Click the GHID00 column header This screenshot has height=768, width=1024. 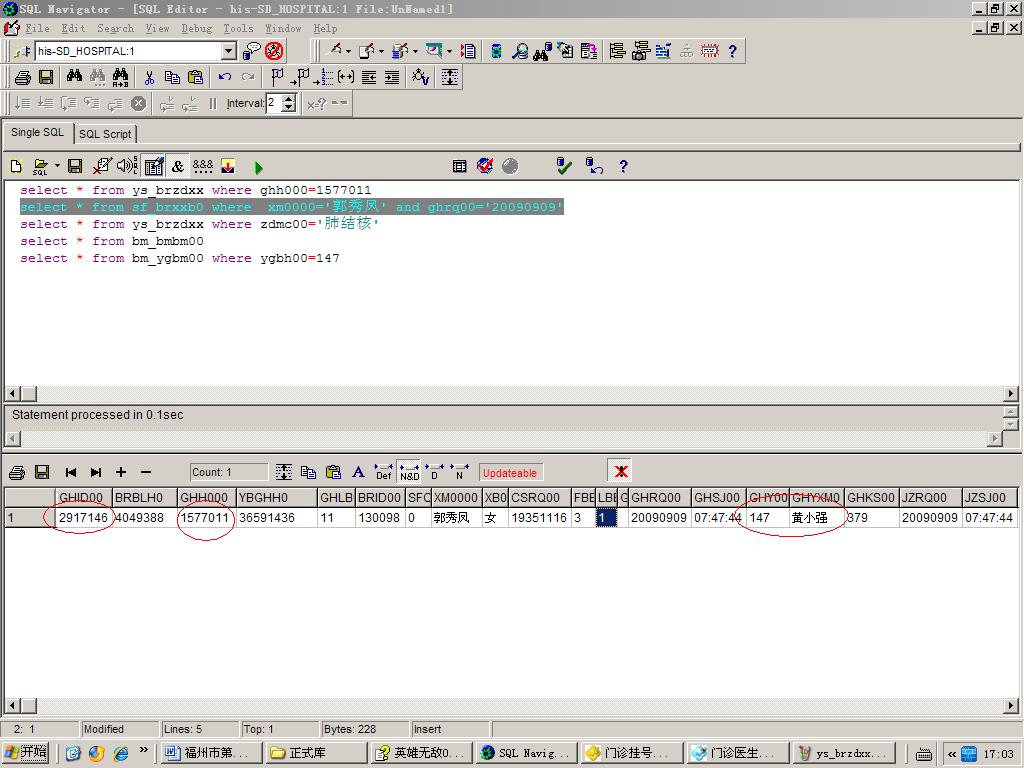pyautogui.click(x=84, y=498)
